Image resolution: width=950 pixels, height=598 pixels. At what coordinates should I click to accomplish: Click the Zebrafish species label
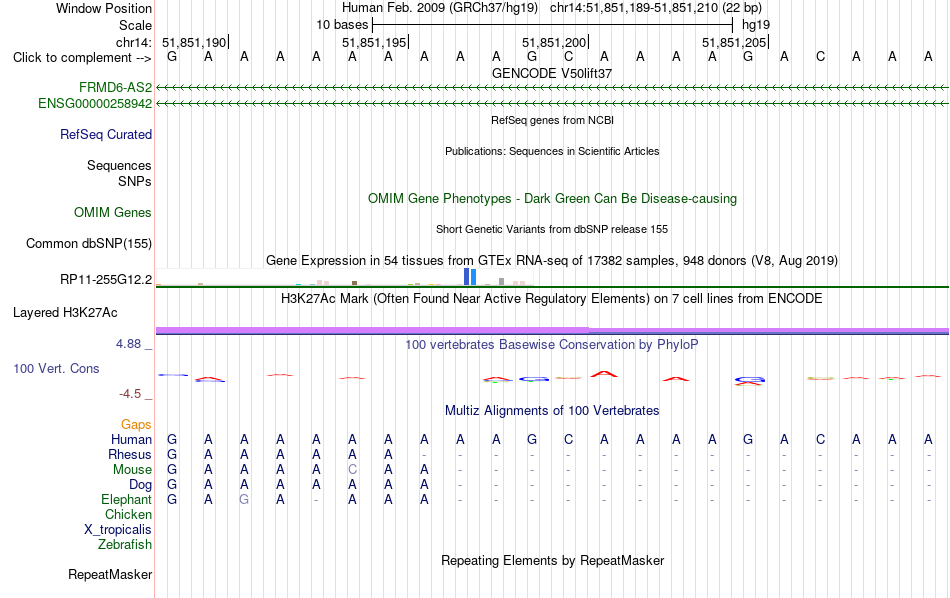tap(125, 545)
